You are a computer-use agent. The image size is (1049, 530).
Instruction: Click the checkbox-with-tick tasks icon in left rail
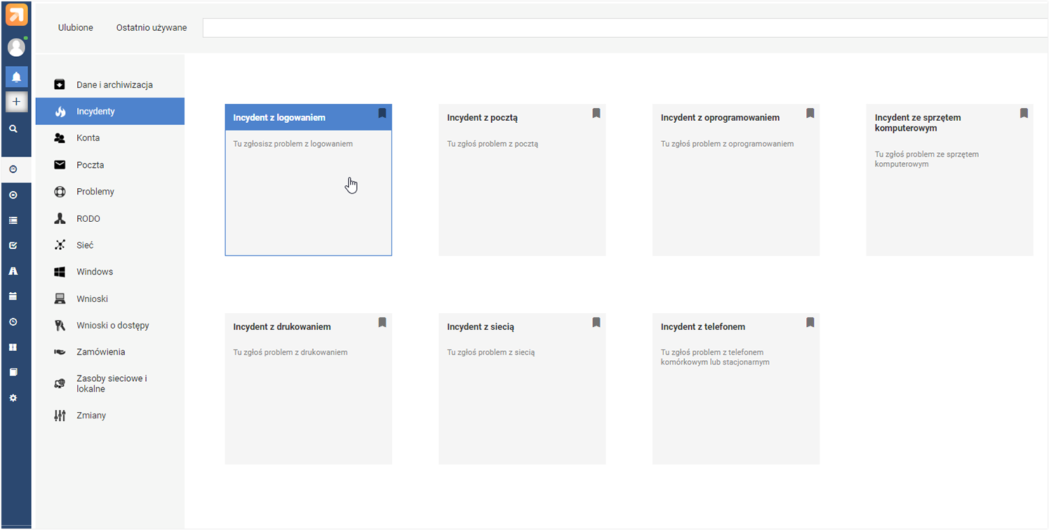click(13, 246)
